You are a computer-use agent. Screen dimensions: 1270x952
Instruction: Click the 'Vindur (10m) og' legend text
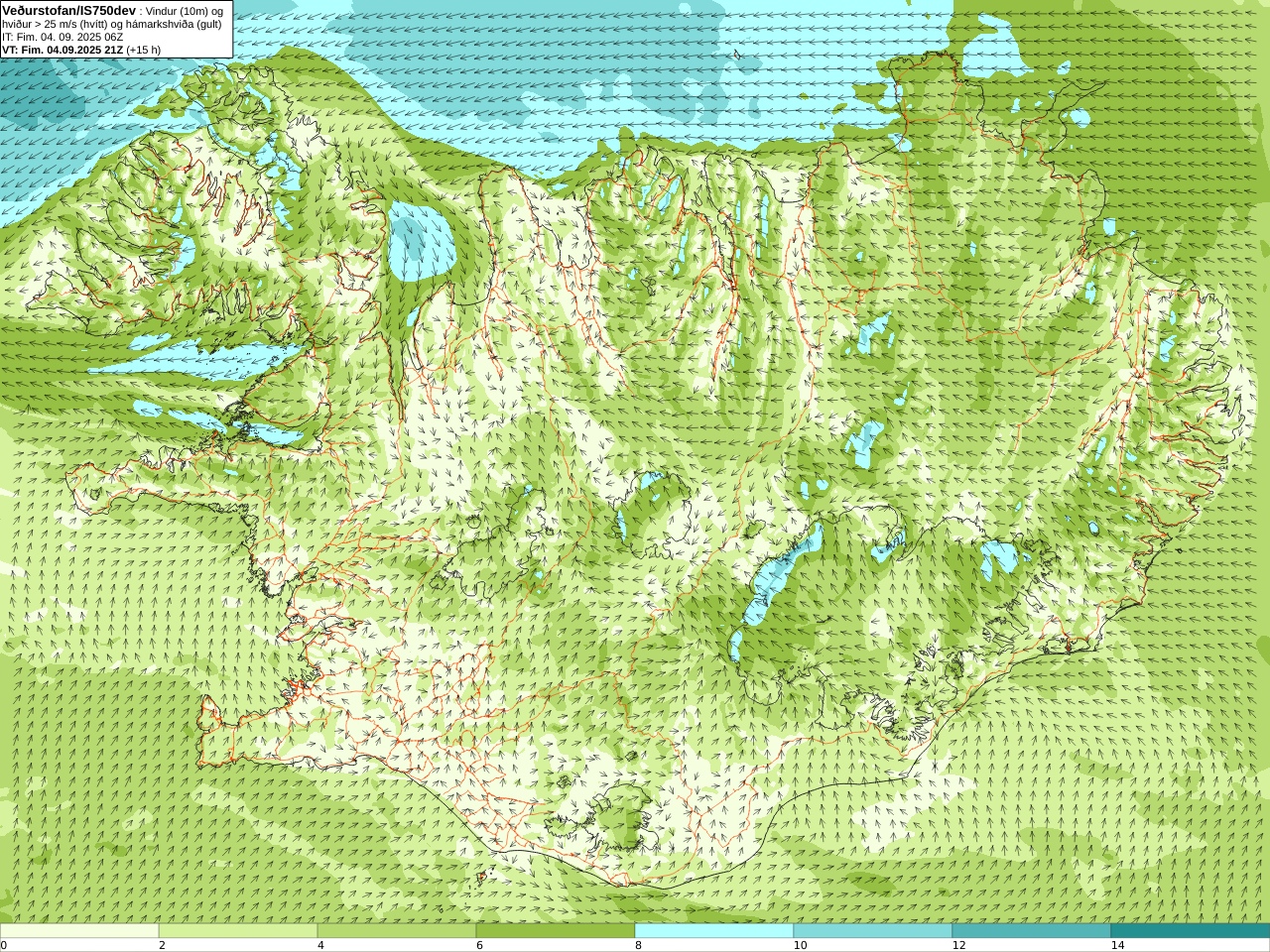[x=185, y=11]
